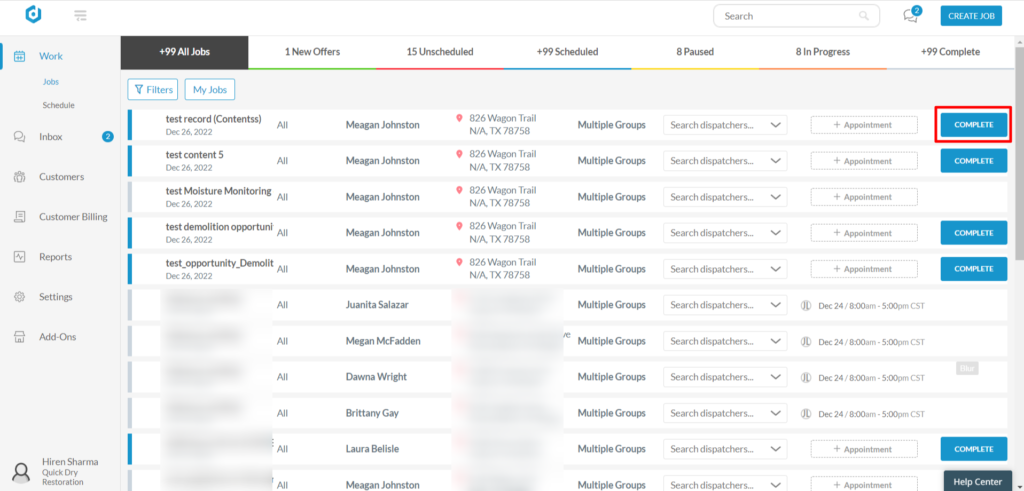The height and width of the screenshot is (491, 1024).
Task: Open the Filters button
Action: (153, 90)
